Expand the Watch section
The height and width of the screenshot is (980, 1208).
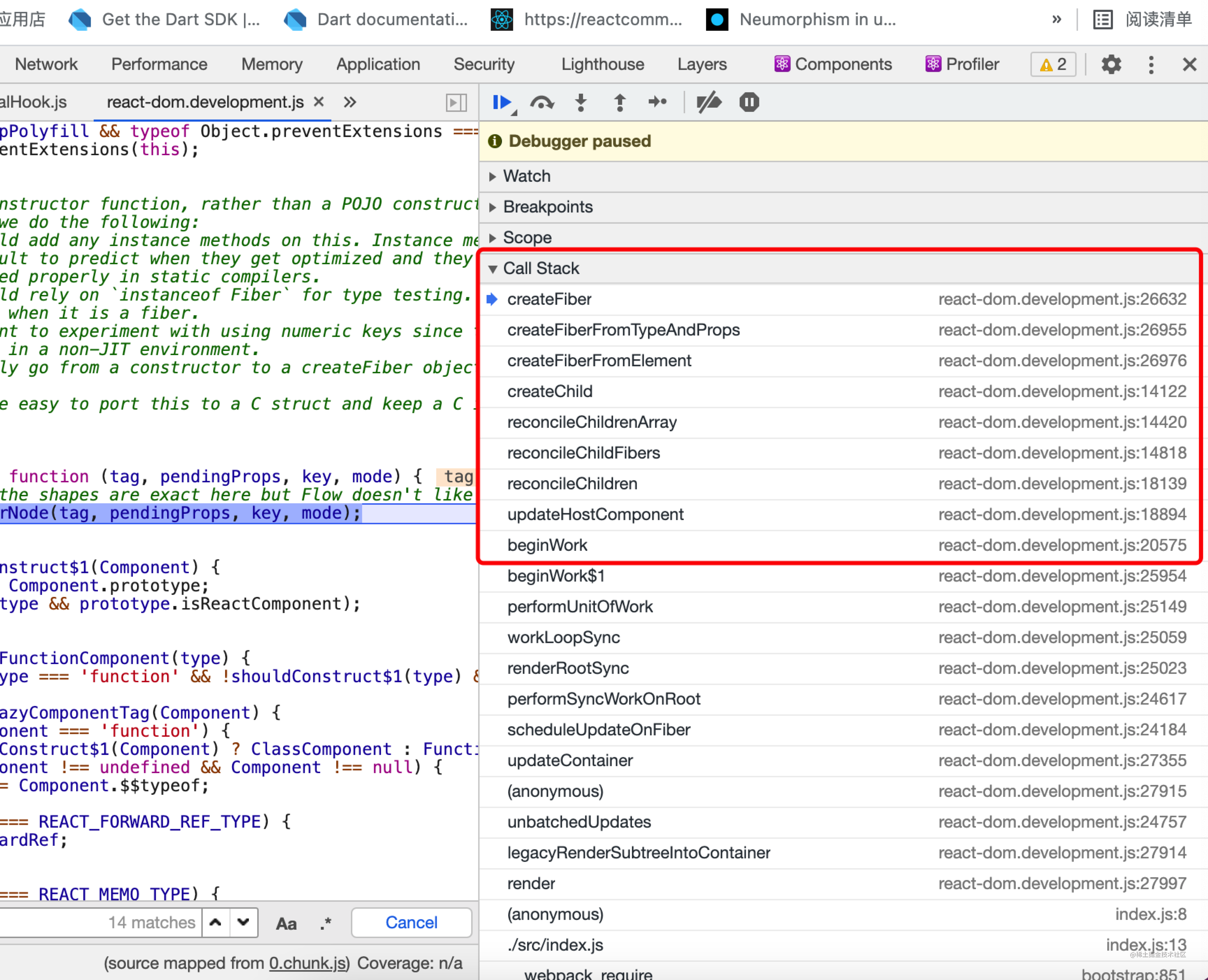point(843,176)
